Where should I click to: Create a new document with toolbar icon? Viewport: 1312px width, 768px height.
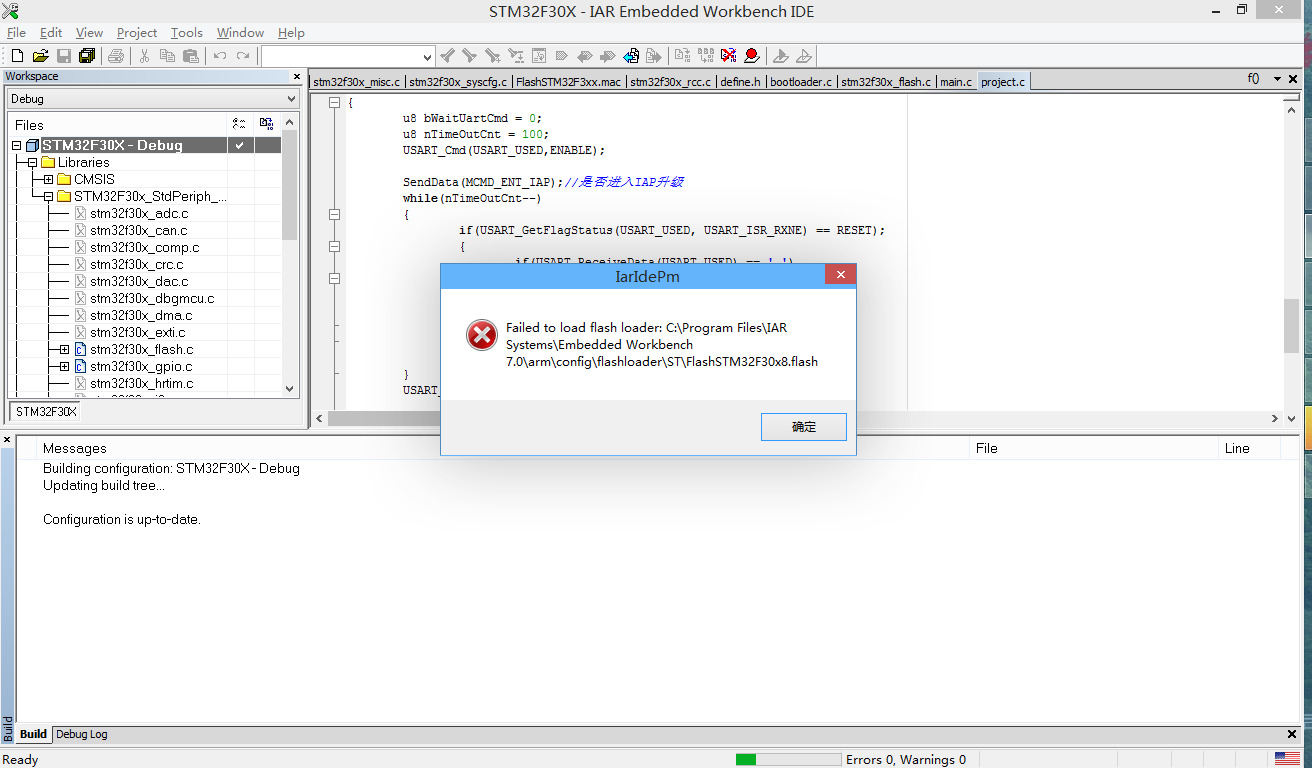point(17,56)
